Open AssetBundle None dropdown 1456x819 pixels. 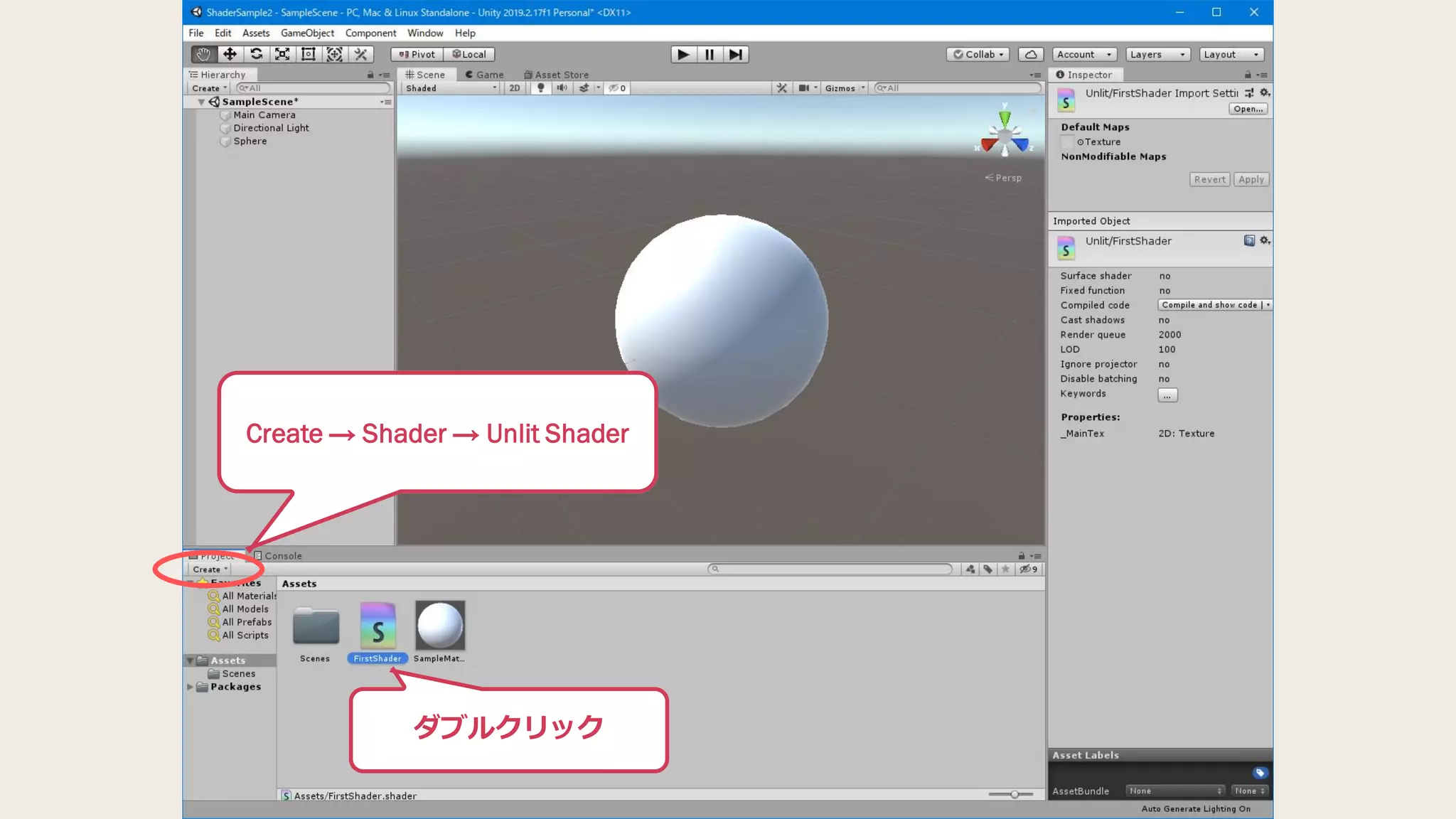click(x=1175, y=791)
